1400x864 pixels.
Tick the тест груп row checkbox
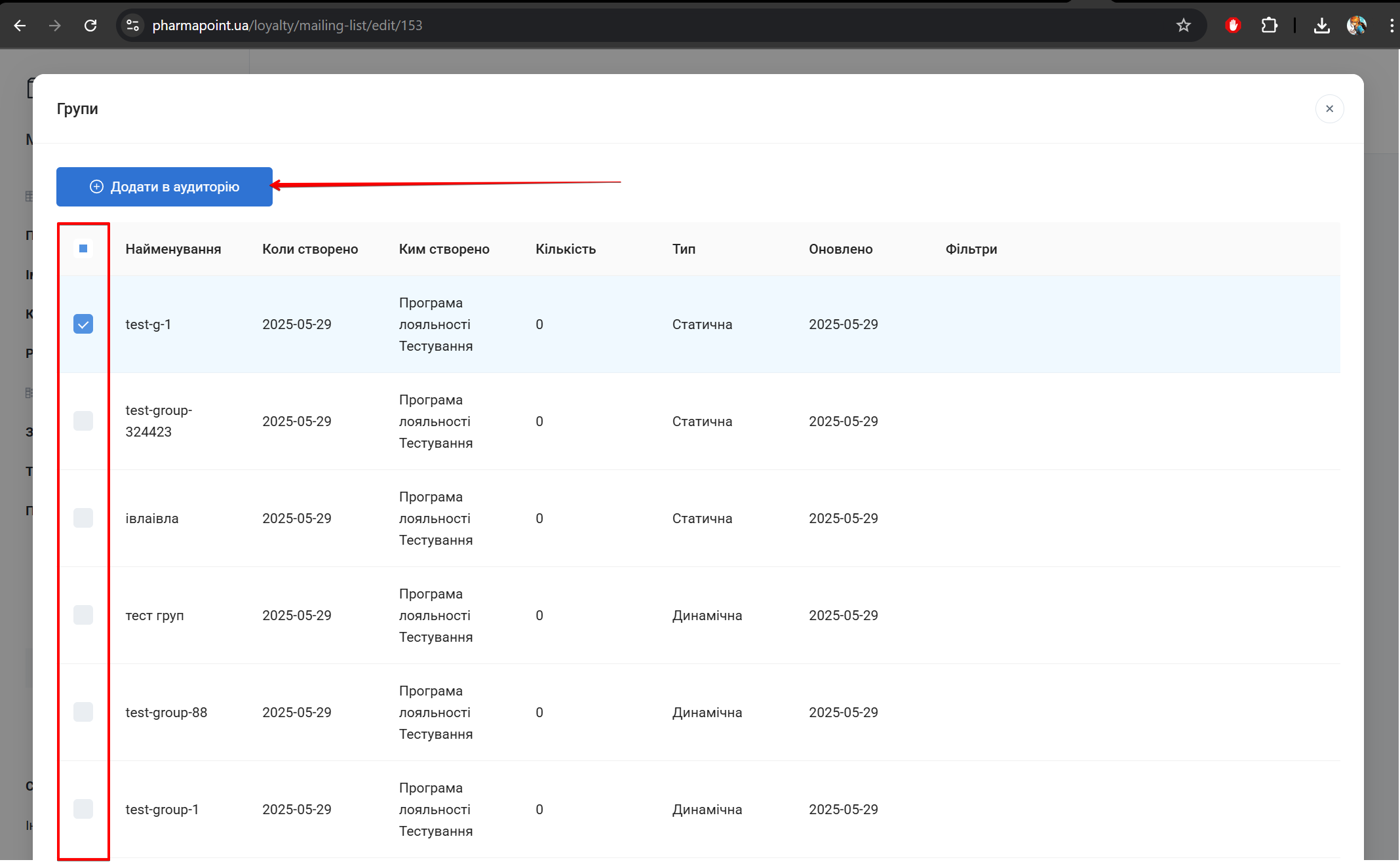[x=83, y=615]
